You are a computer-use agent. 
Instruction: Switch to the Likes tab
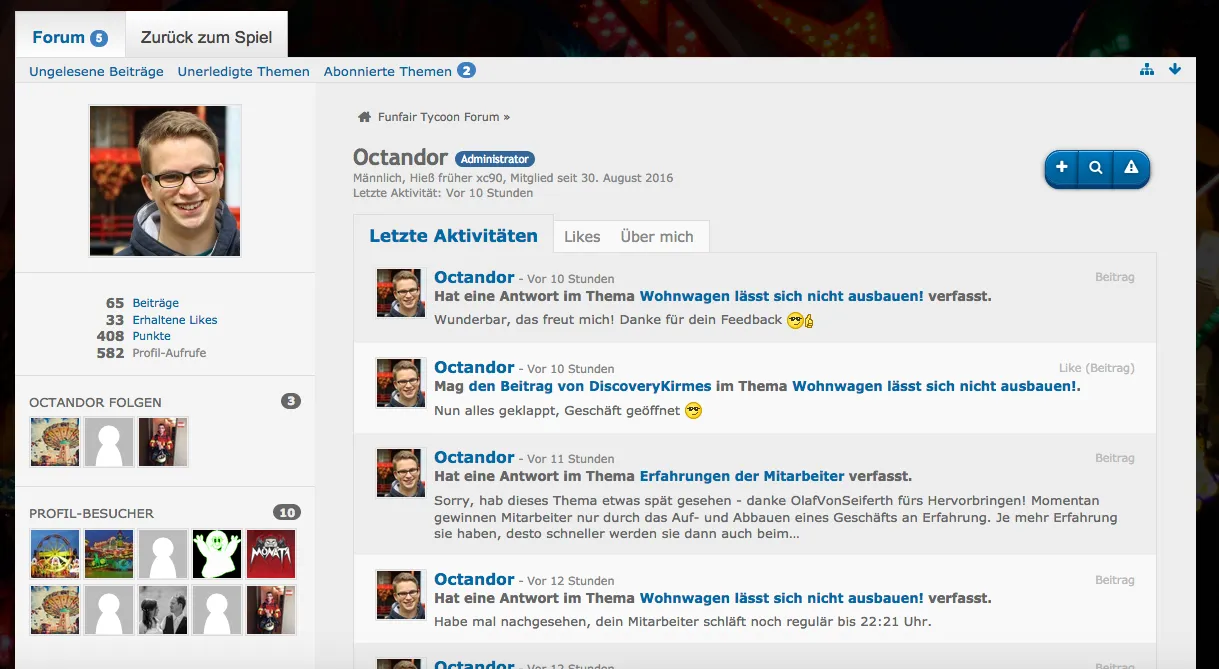point(582,237)
